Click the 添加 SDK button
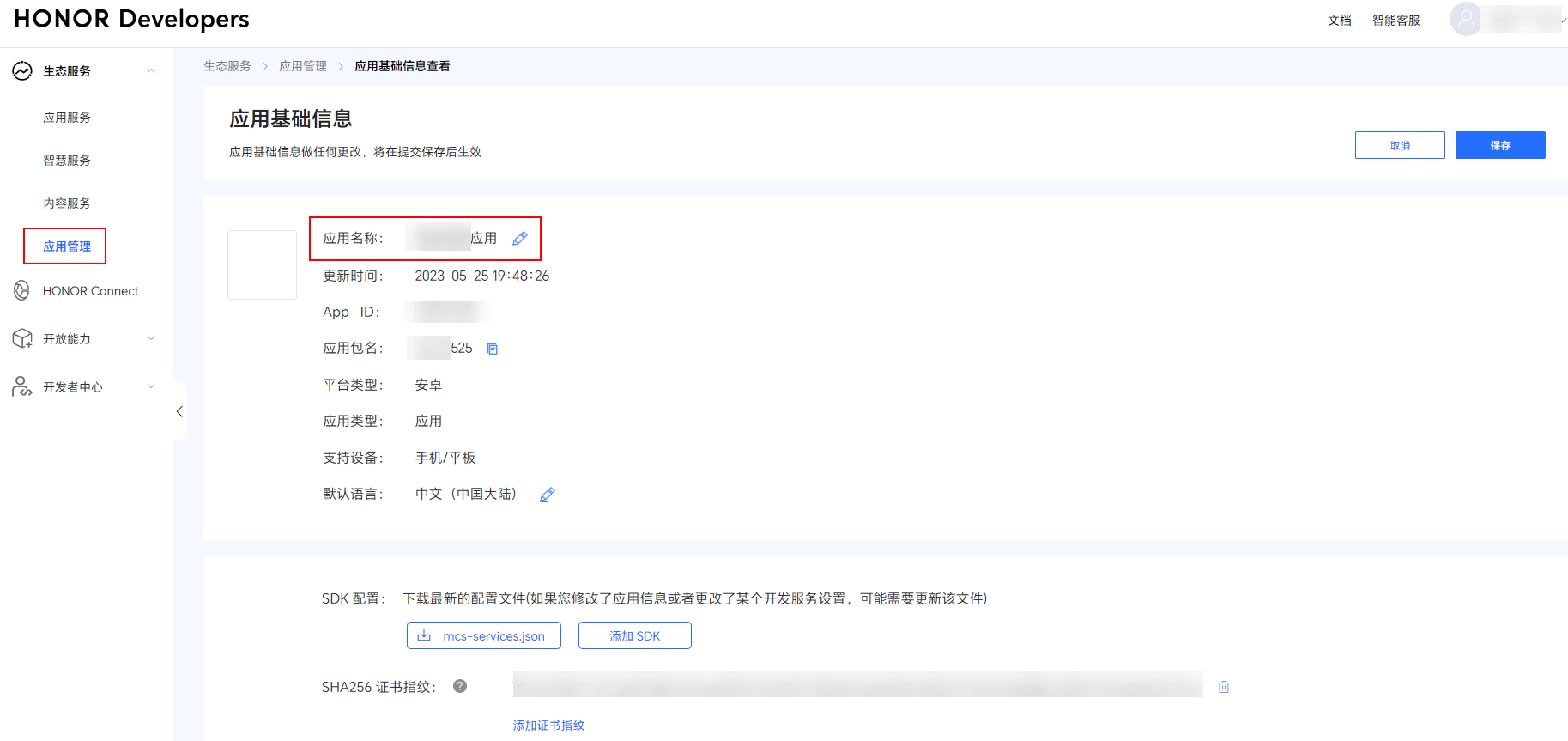 tap(635, 635)
